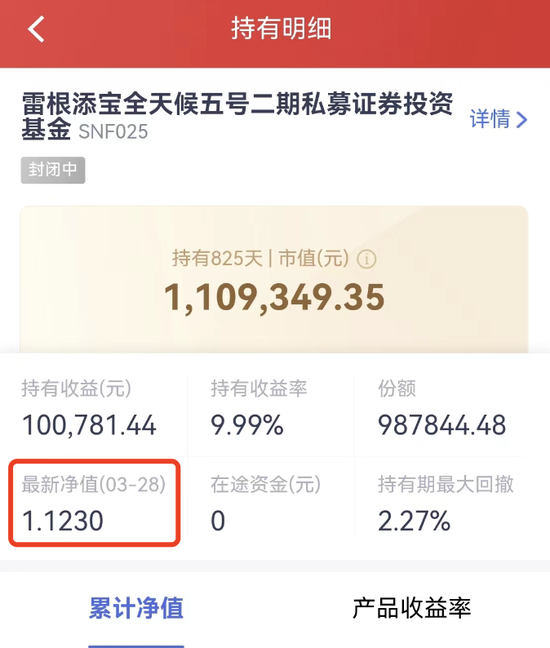
Task: Tap the chevron next to 详情
Action: 522,120
